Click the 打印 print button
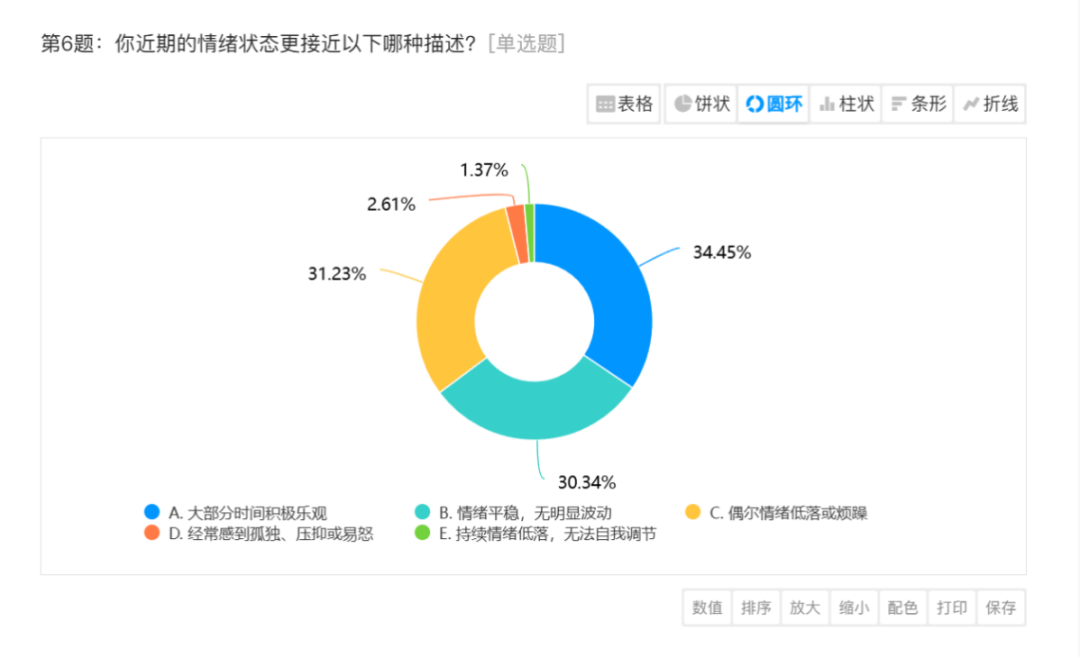This screenshot has height=658, width=1080. coord(952,607)
